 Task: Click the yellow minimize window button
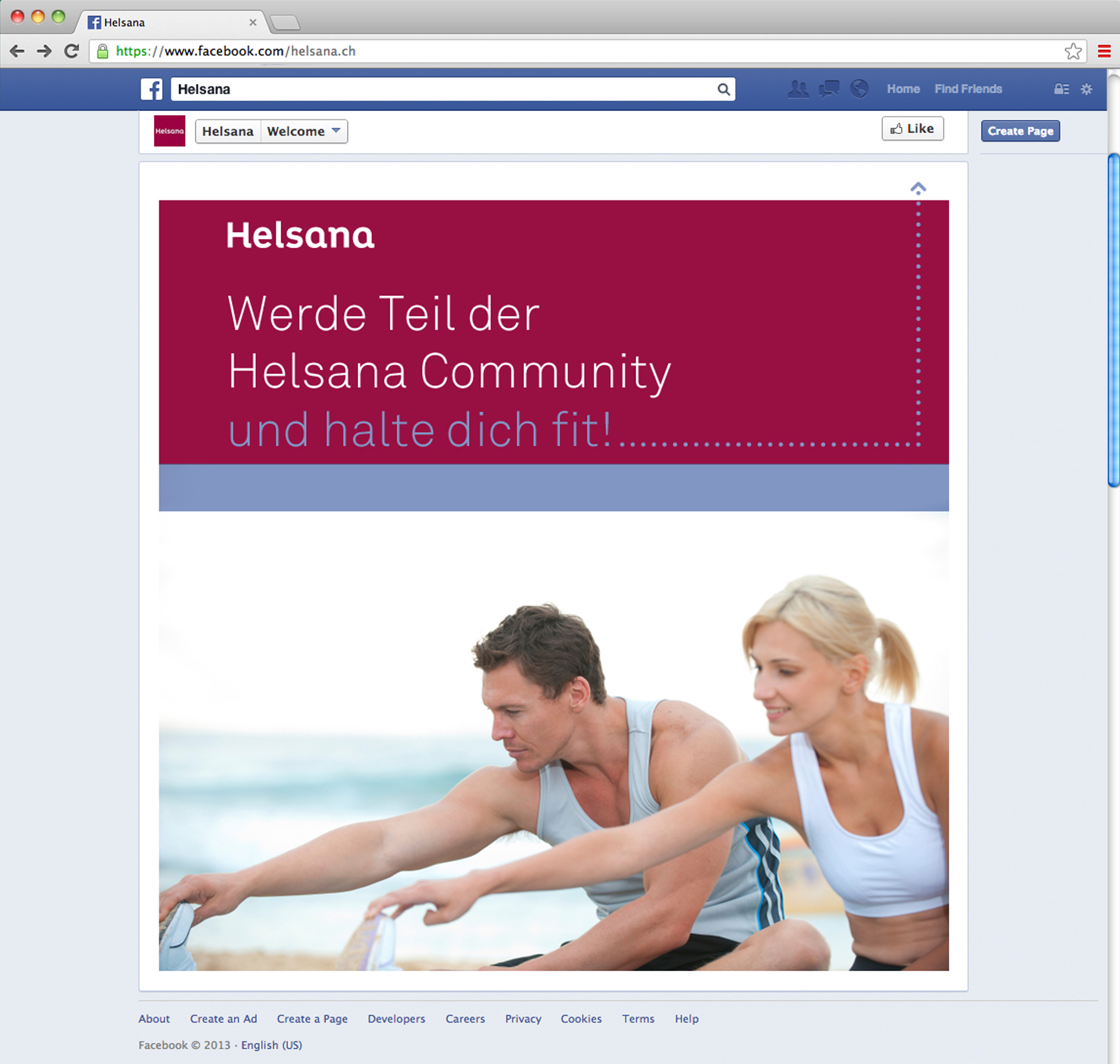[x=38, y=16]
